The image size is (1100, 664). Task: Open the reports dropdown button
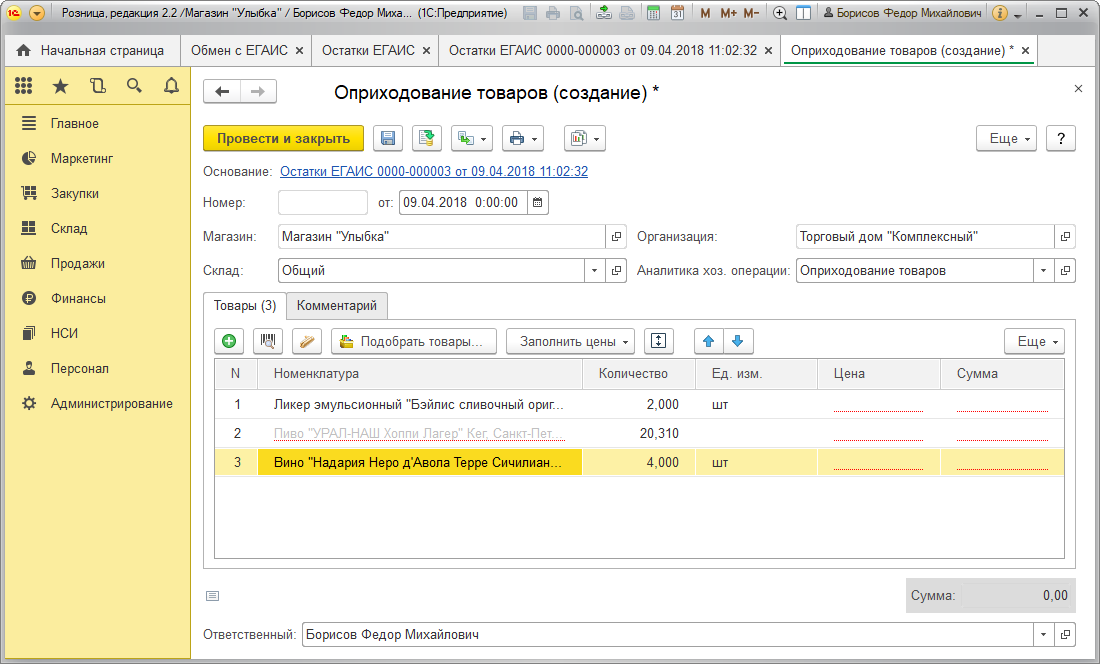pos(585,139)
